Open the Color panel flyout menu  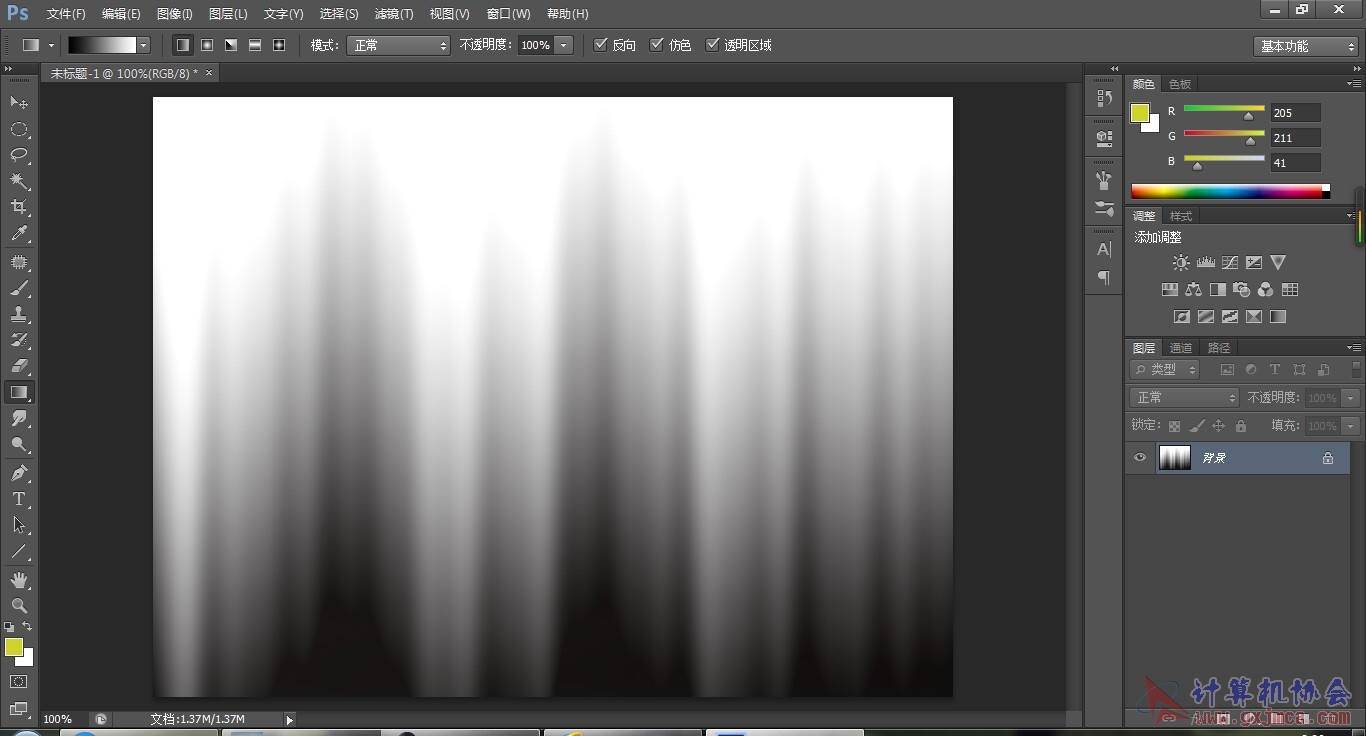(1353, 84)
